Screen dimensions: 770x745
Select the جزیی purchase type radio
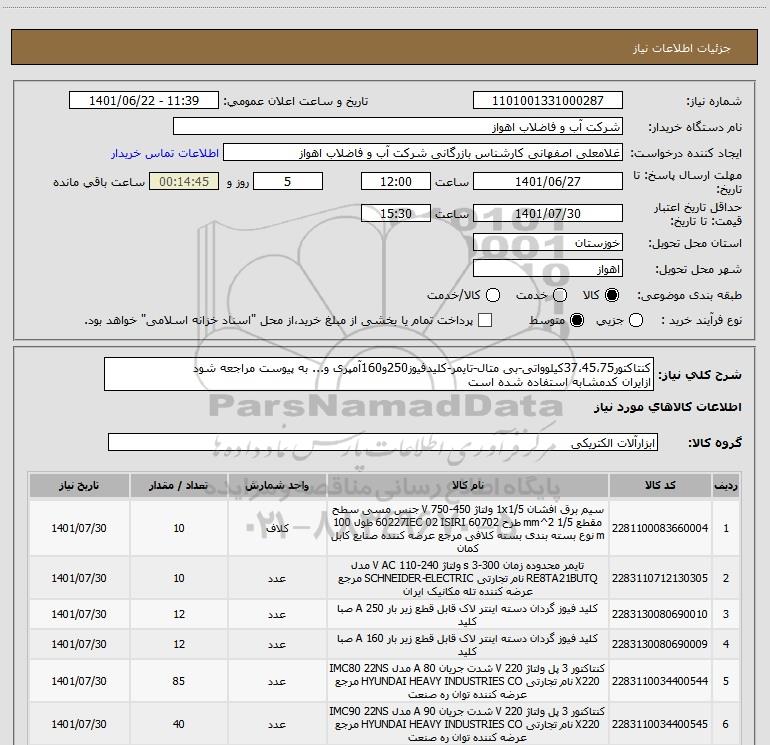[x=636, y=320]
